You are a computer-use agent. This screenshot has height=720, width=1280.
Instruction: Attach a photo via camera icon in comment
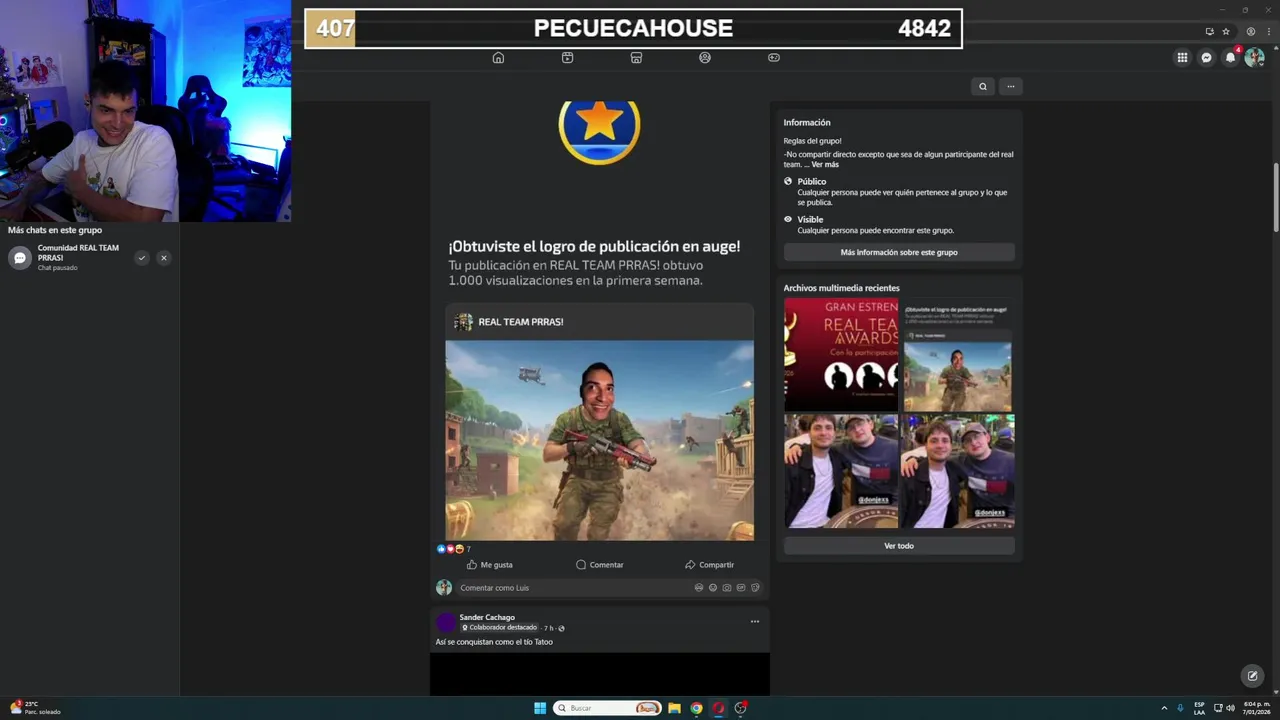(x=727, y=588)
